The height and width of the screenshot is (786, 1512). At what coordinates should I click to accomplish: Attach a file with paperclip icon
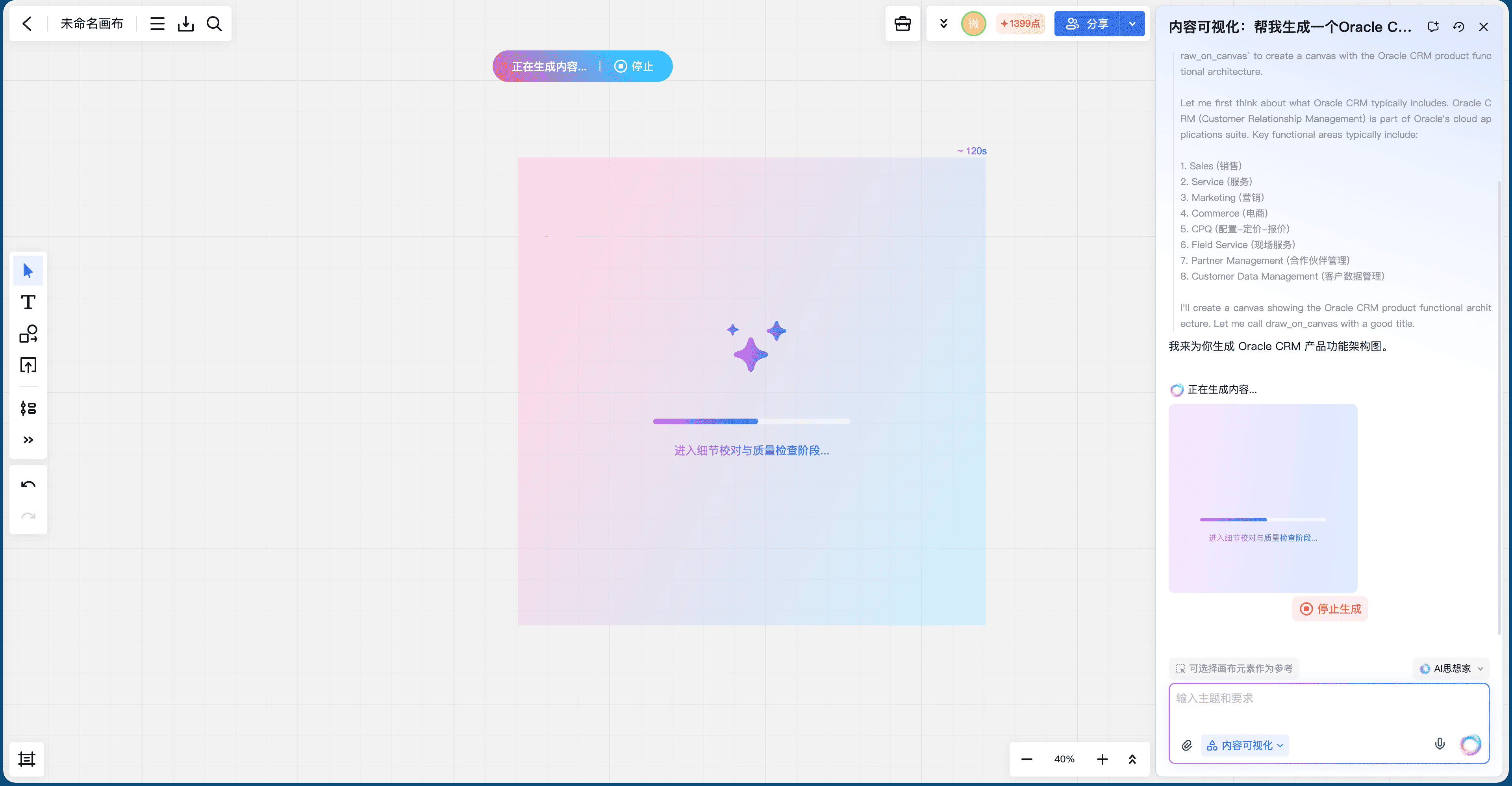1186,745
